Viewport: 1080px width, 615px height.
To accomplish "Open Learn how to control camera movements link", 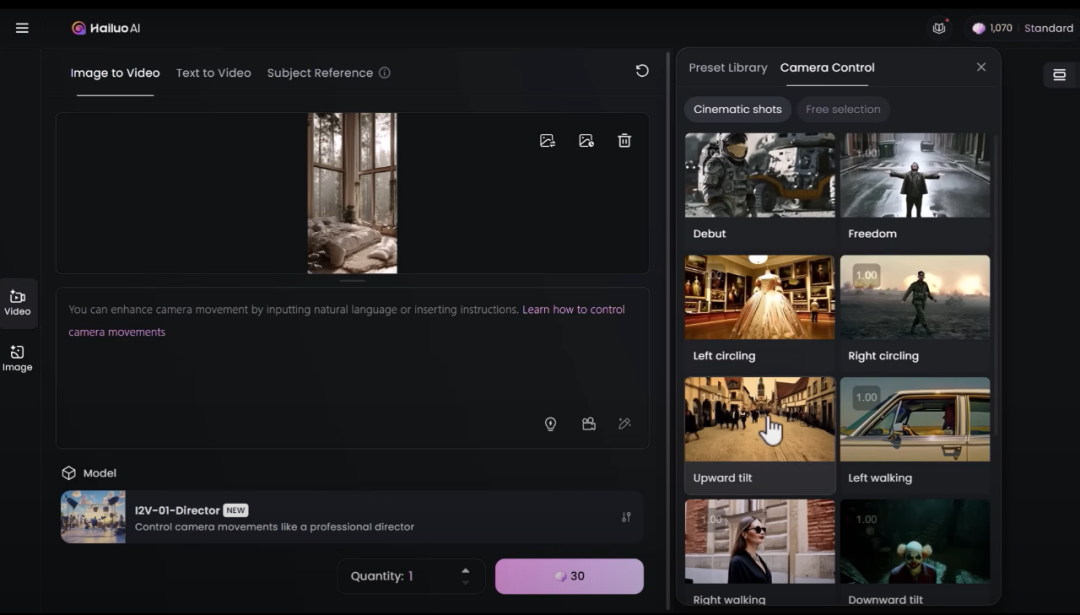I will (573, 310).
